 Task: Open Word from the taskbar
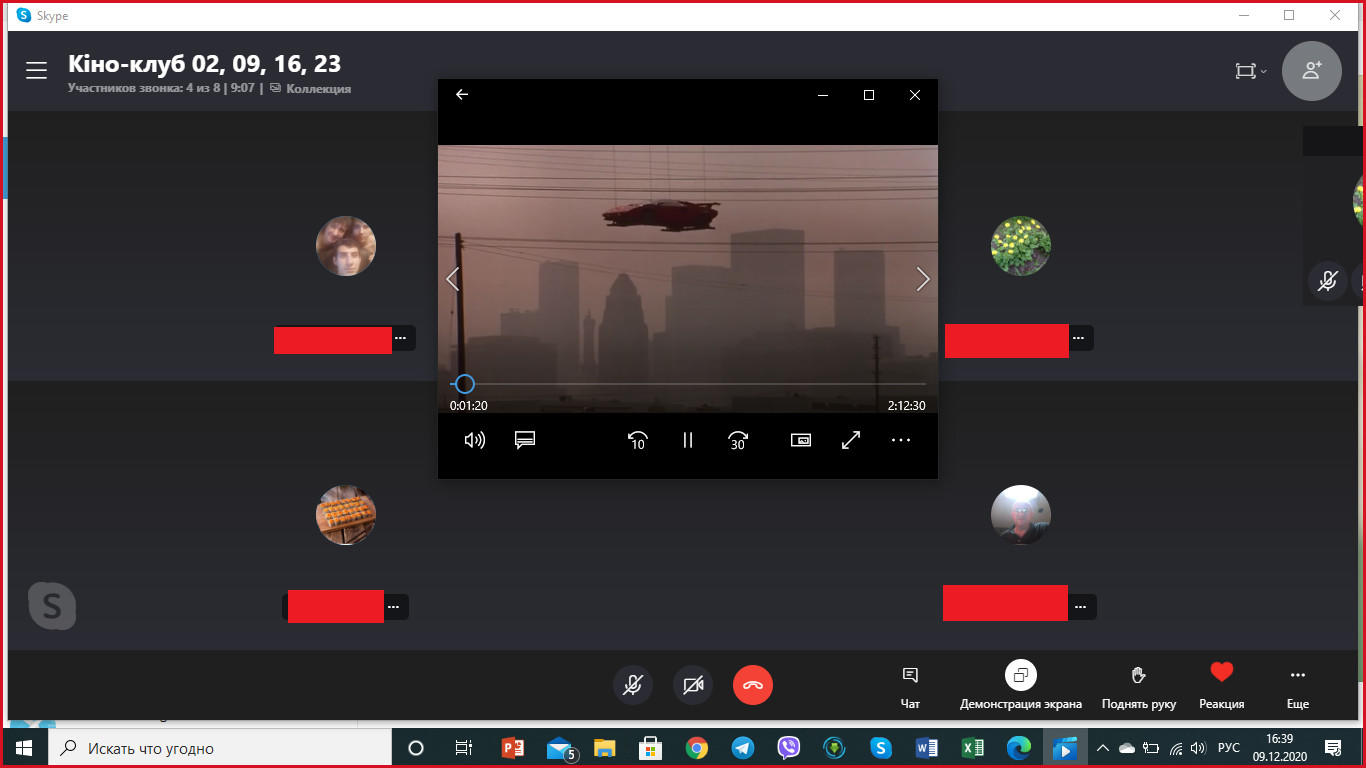pos(926,748)
